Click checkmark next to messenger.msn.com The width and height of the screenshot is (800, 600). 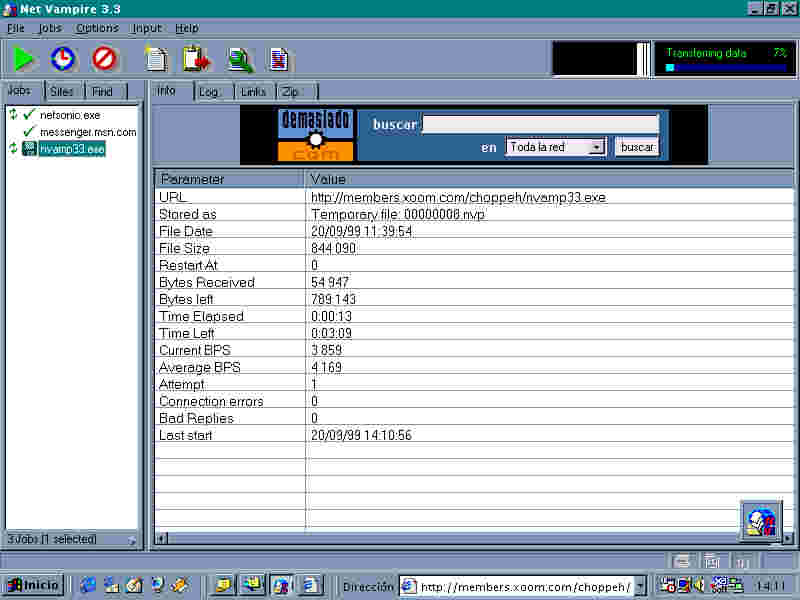tap(29, 132)
